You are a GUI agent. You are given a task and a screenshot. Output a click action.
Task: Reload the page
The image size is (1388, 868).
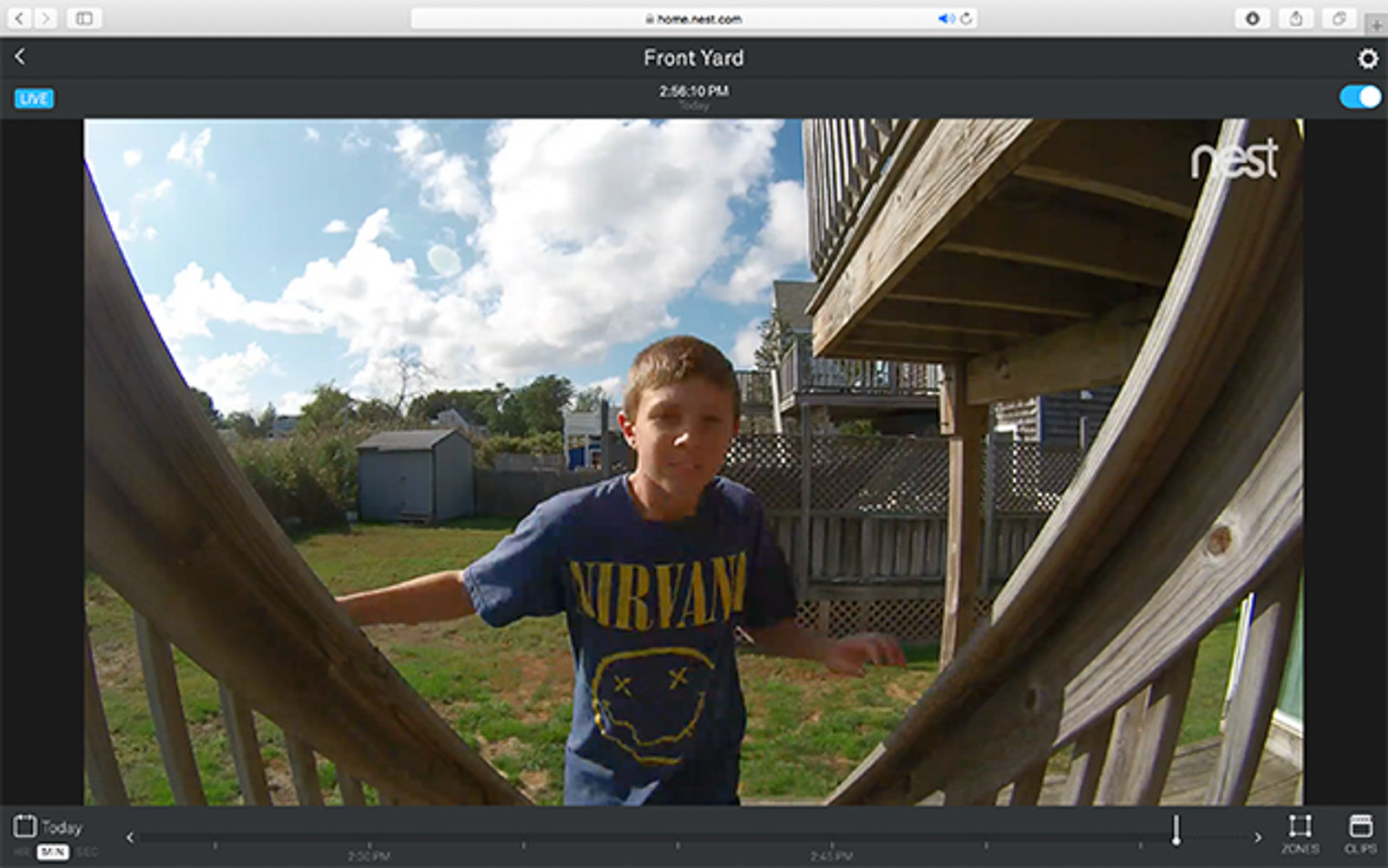click(x=966, y=18)
